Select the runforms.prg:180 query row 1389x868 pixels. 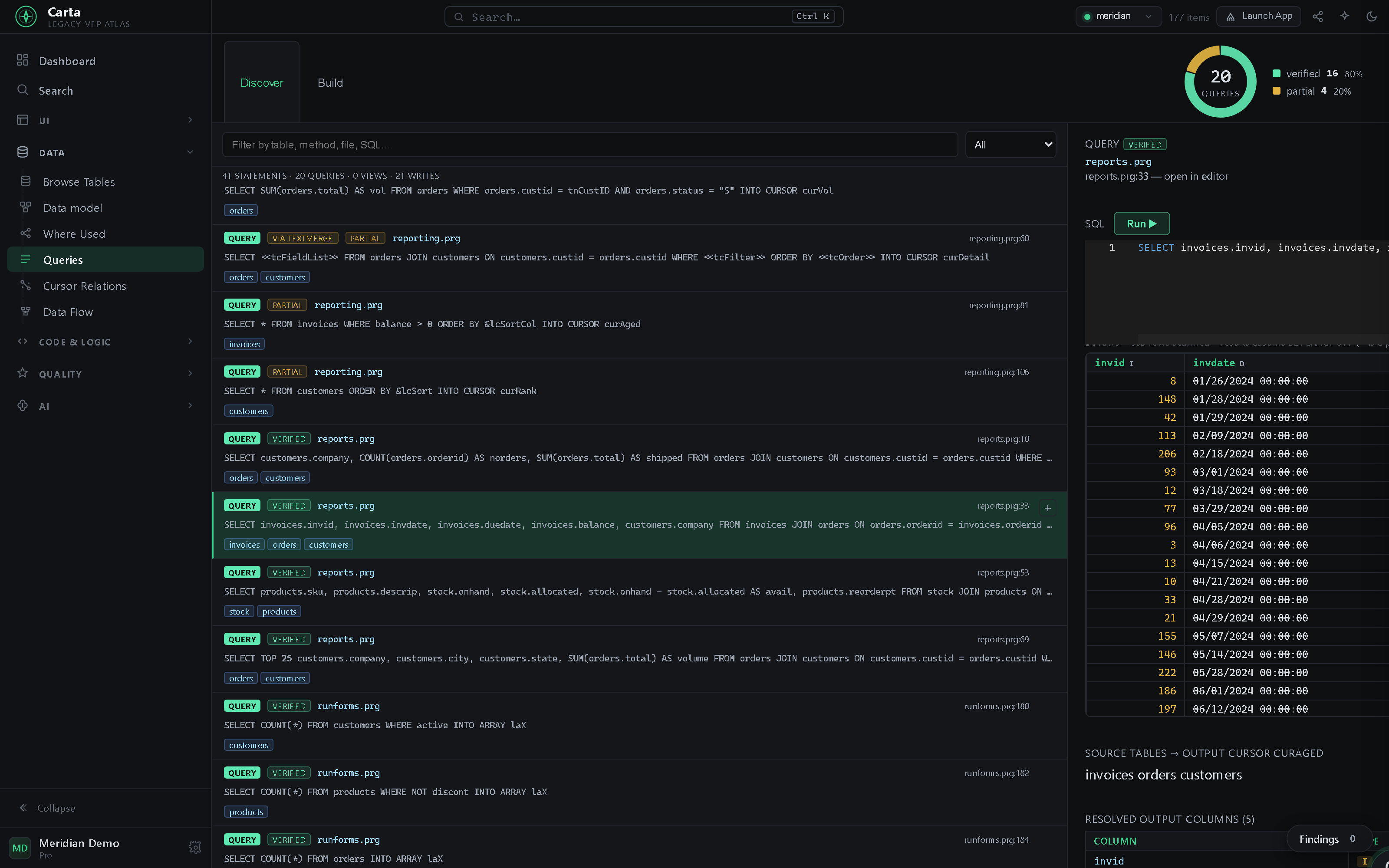click(640, 725)
